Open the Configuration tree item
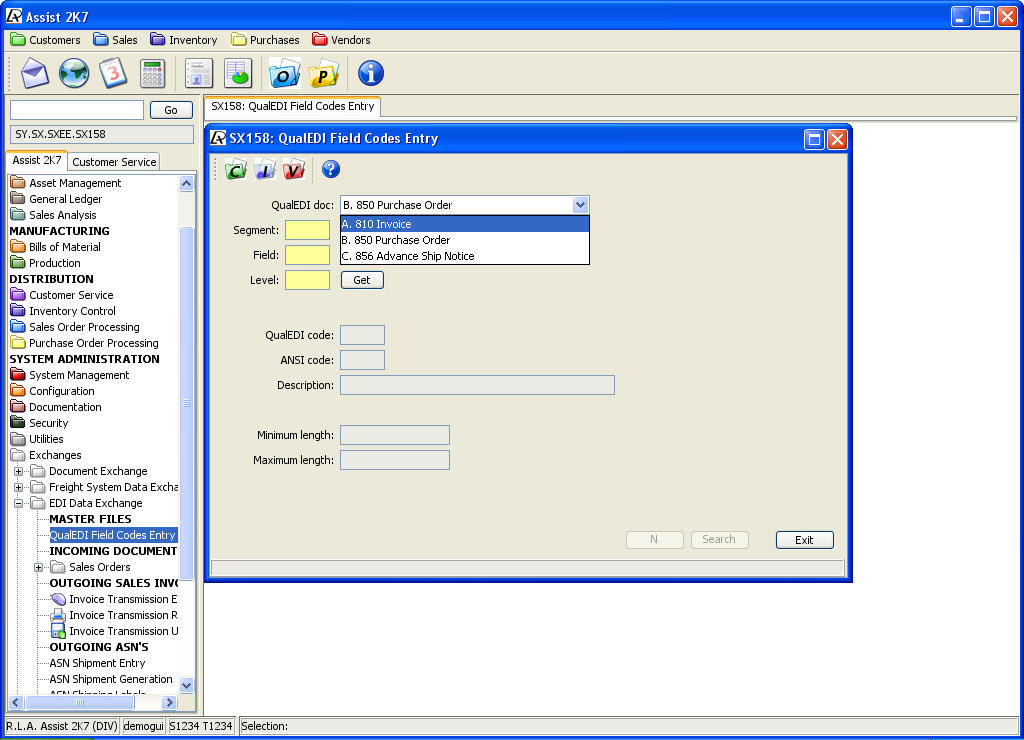 click(x=62, y=391)
